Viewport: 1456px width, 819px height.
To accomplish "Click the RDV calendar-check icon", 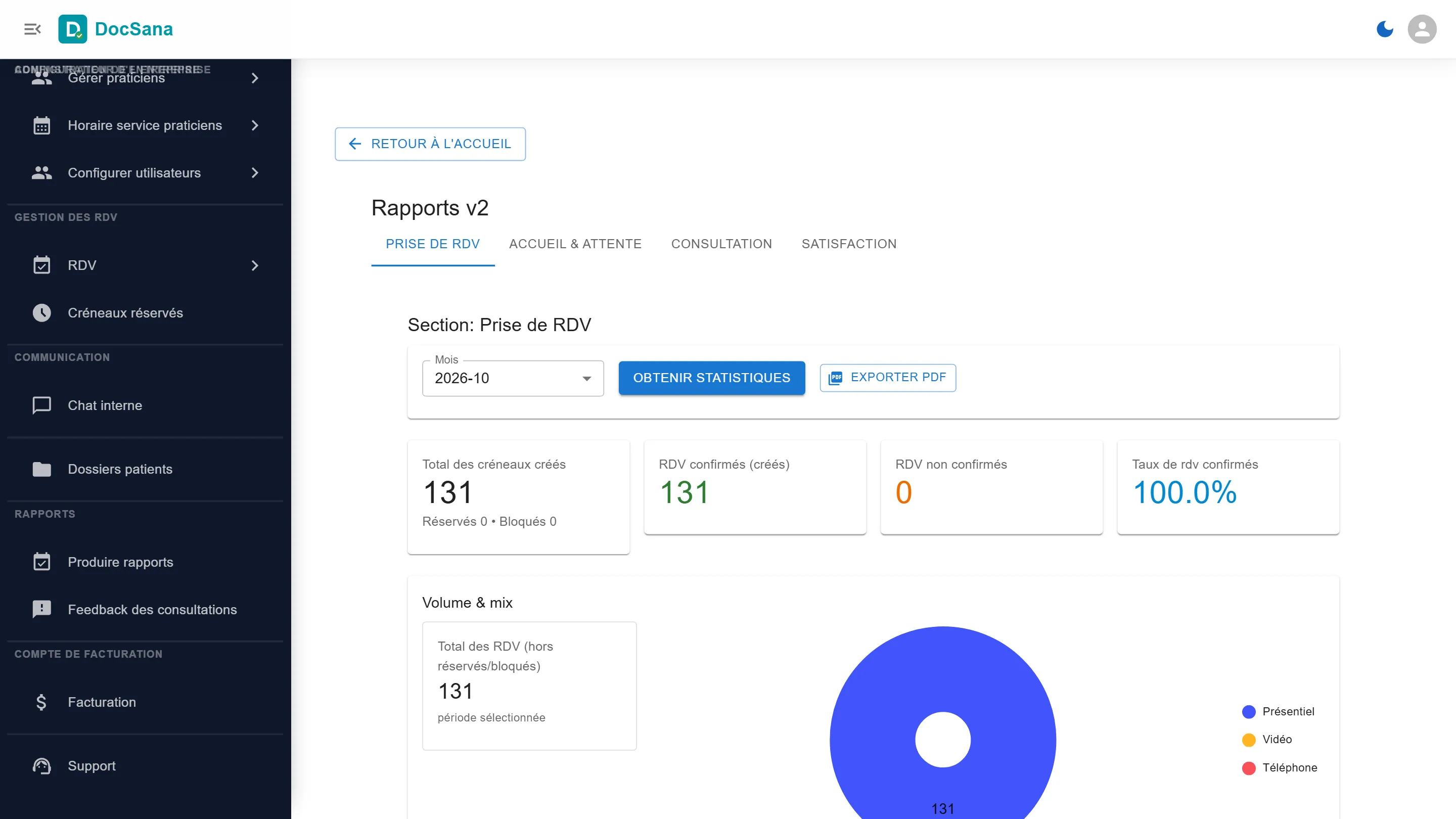I will [41, 265].
